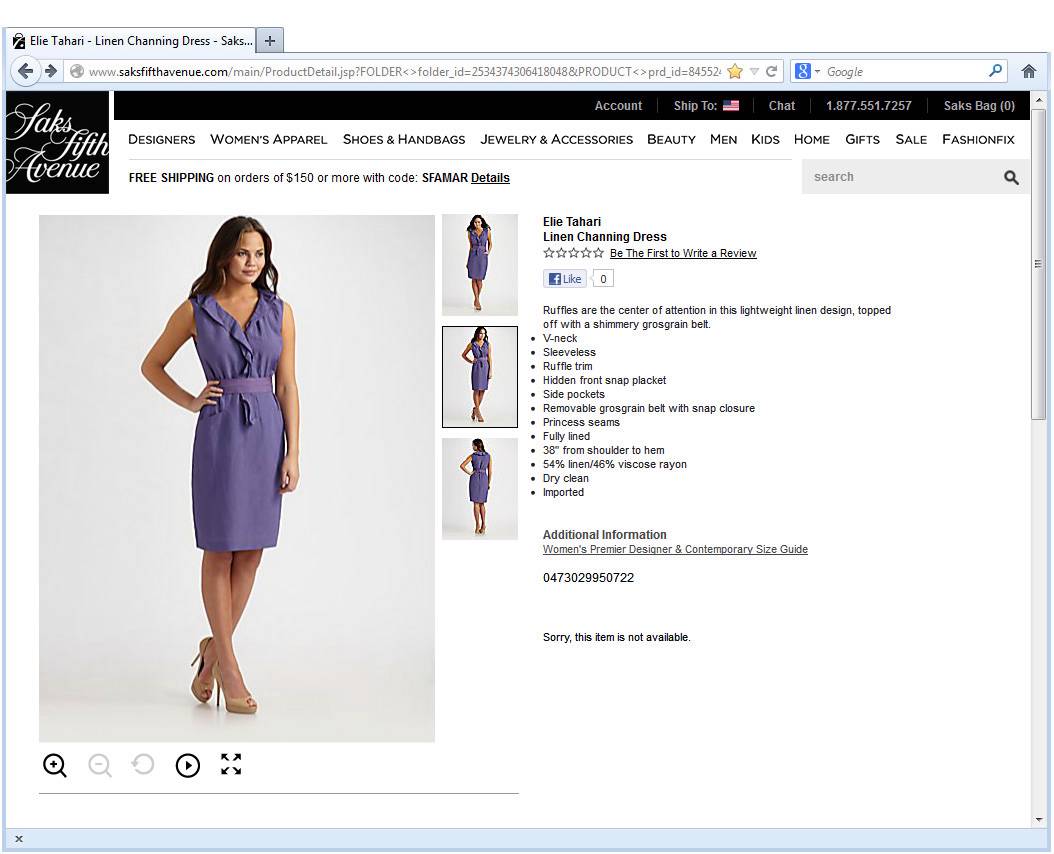Select the Elie Tahari browser tab
The image size is (1054, 854).
point(133,41)
